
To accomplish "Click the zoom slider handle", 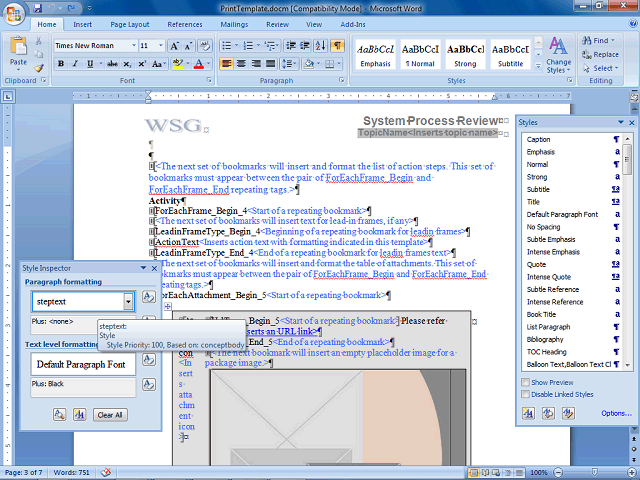I will tap(595, 472).
